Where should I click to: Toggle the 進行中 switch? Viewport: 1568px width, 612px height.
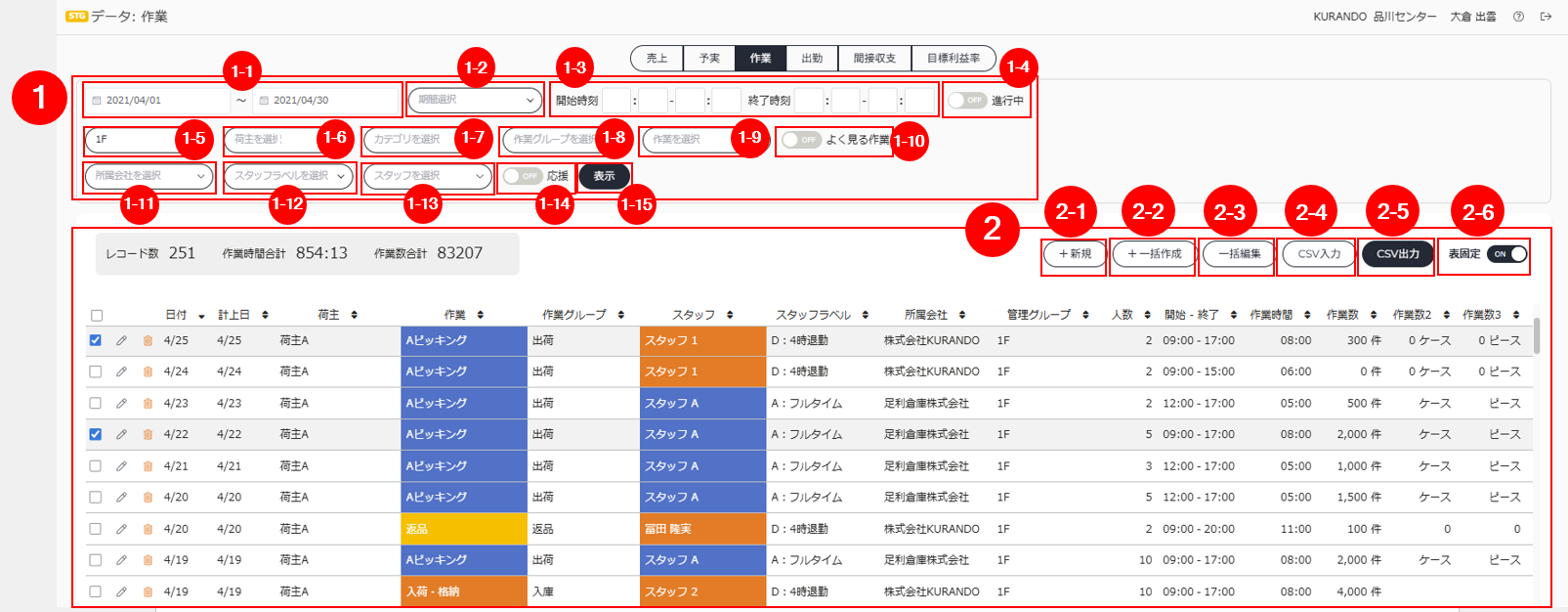pyautogui.click(x=966, y=101)
